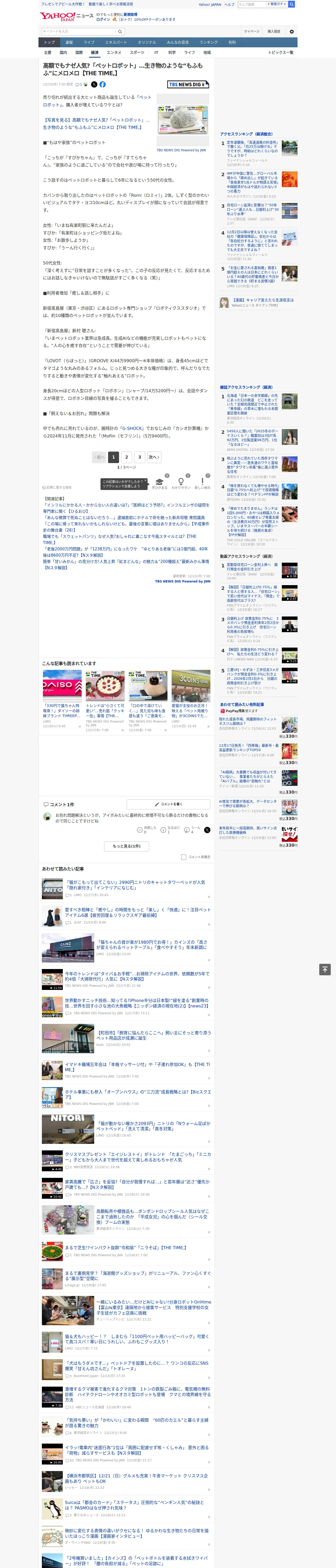Viewport: 336px width, 1568px height.
Task: Open the マイページ link
Action: point(251,31)
